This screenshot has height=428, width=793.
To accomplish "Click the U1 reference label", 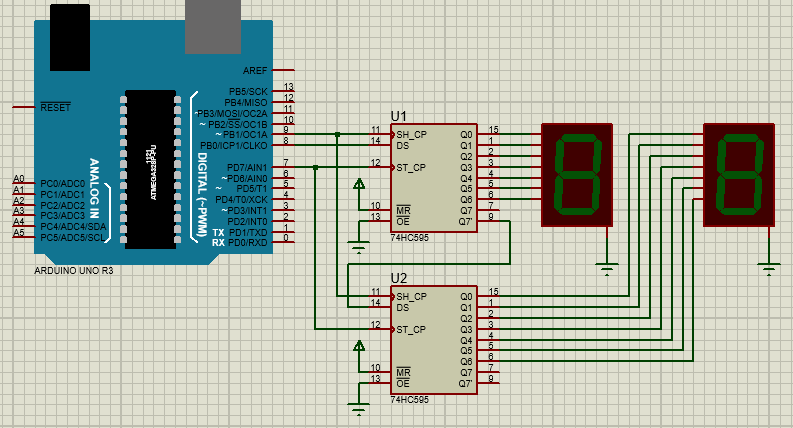I will coord(400,115).
